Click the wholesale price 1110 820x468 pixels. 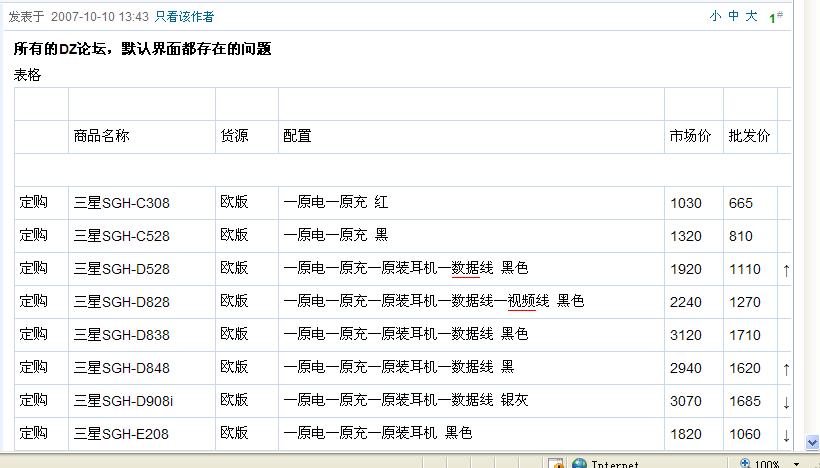745,269
